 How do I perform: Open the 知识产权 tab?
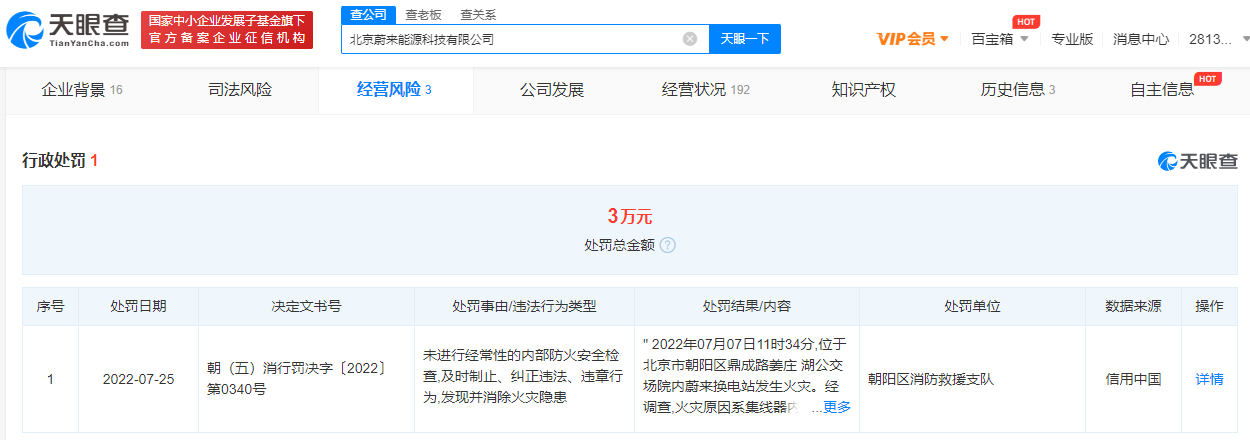(x=863, y=90)
